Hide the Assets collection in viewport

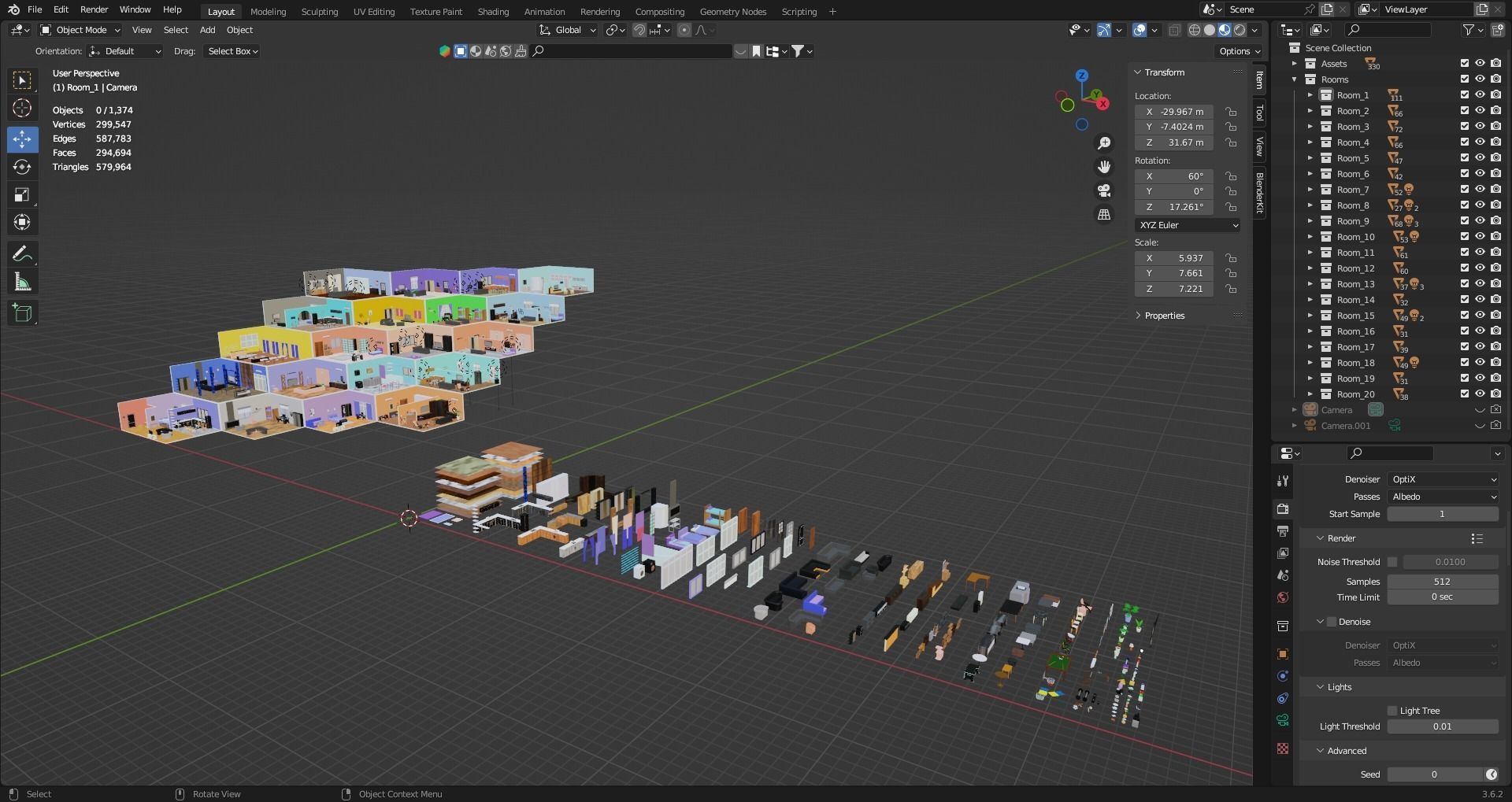click(x=1480, y=64)
